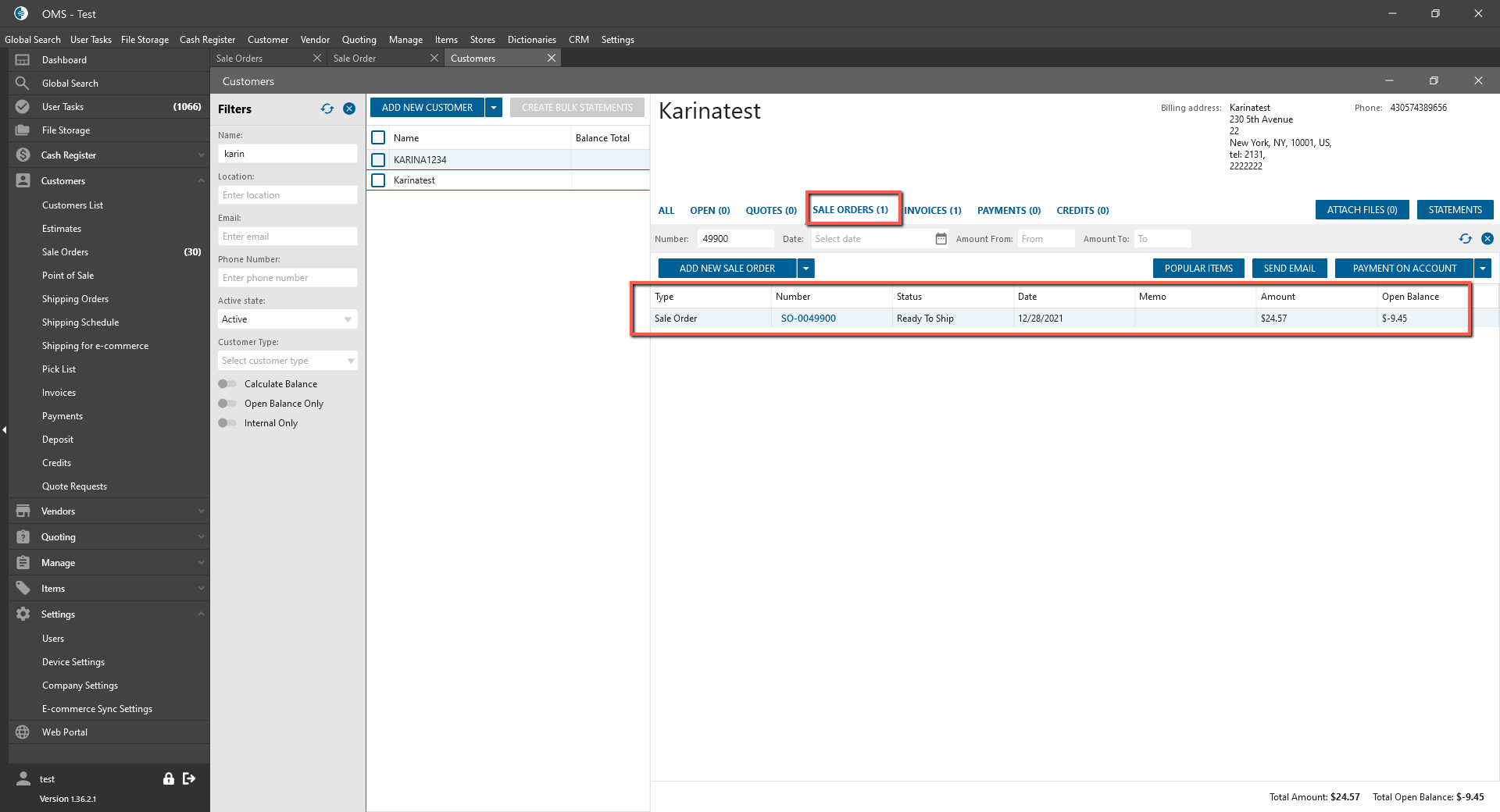Expand the Vendors sidebar section
This screenshot has height=812, width=1500.
click(201, 511)
